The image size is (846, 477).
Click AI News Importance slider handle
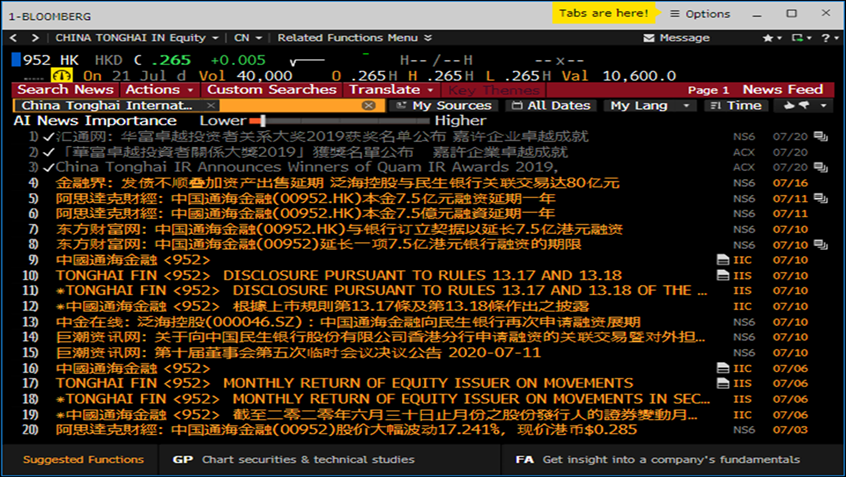[262, 121]
